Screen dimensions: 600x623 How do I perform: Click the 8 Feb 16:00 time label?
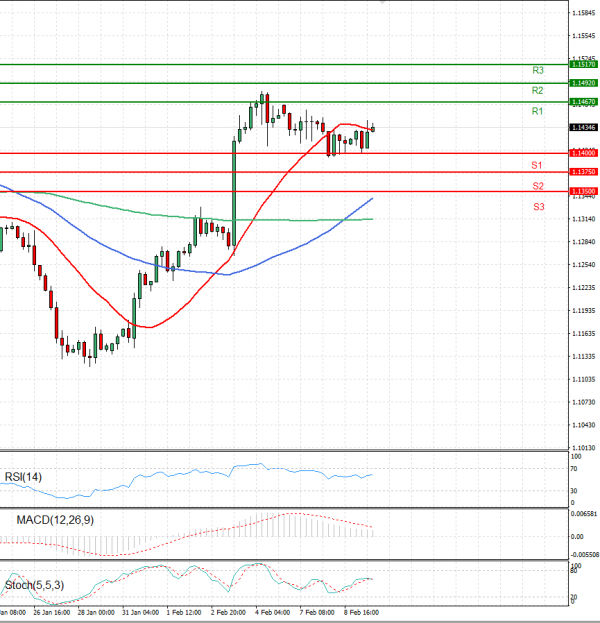pos(361,610)
